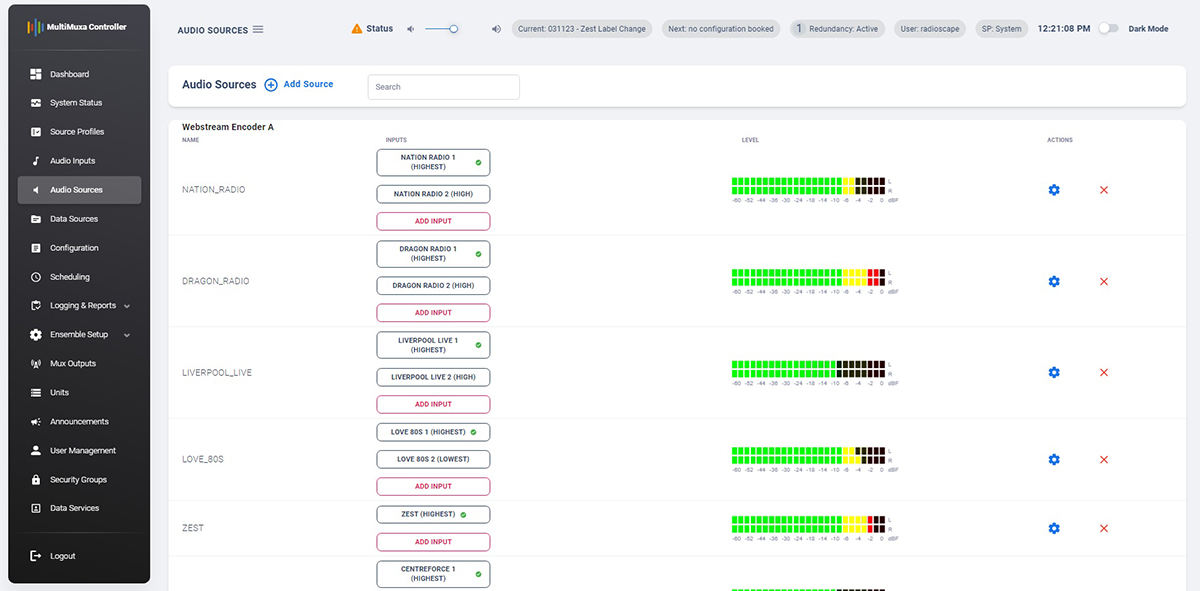Open Scheduling page from sidebar
Viewport: 1200px width, 591px height.
click(x=70, y=277)
